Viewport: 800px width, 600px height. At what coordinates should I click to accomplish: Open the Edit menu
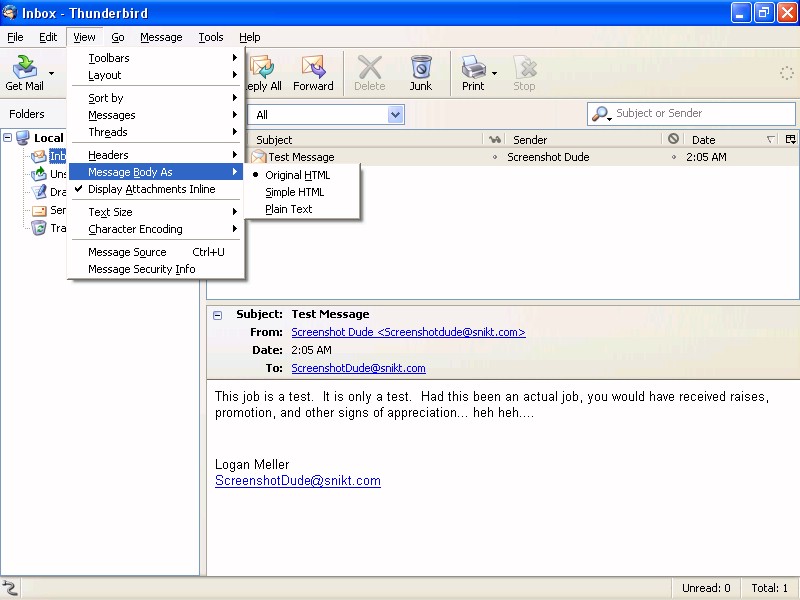coord(48,37)
